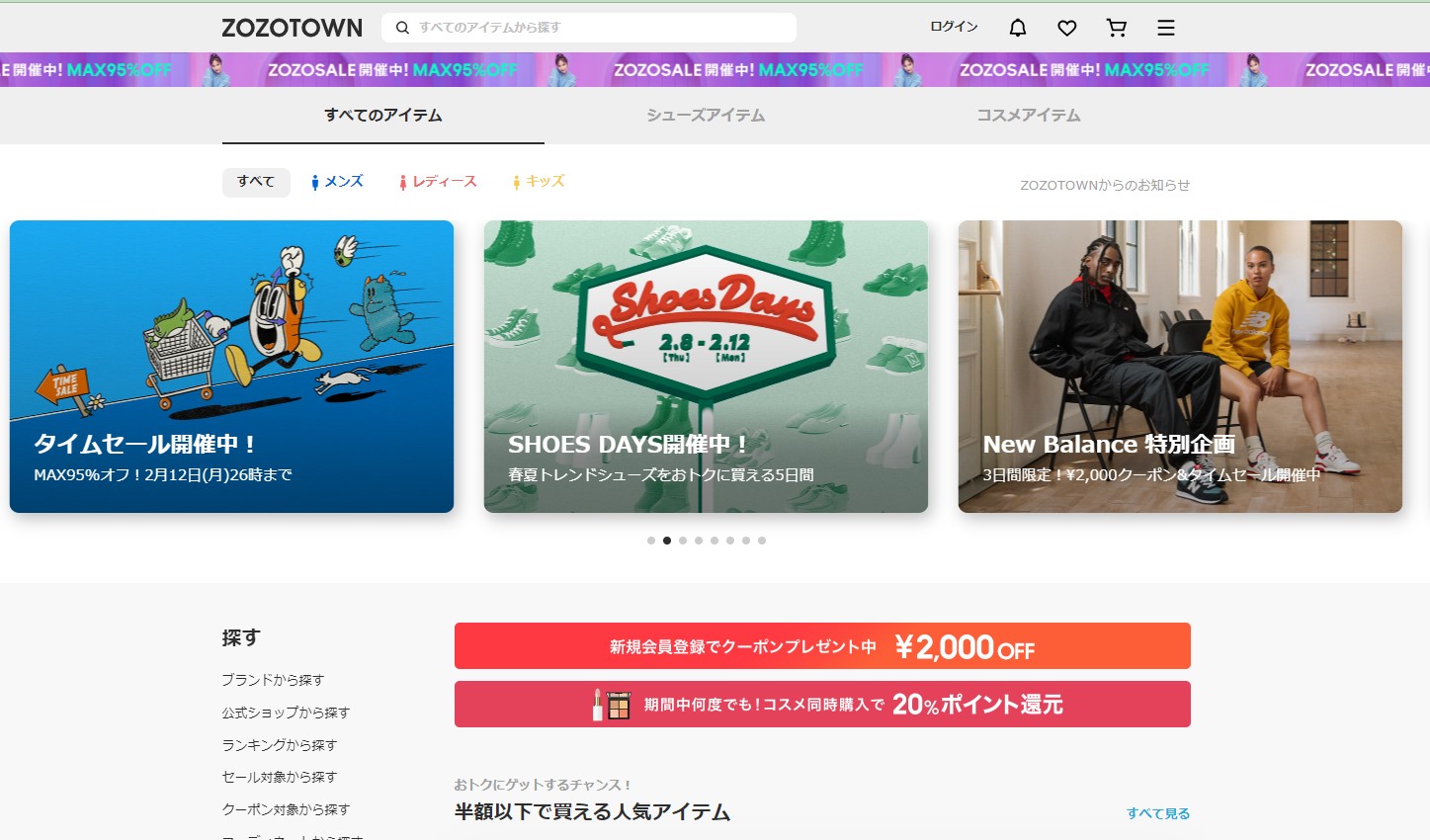Click the 20%ポイント還元 cosmetics banner
This screenshot has height=840, width=1430.
coord(822,705)
